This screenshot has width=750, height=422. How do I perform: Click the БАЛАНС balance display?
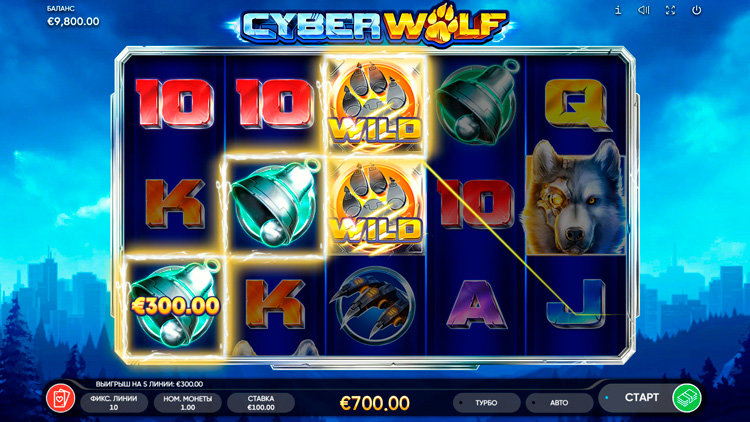(73, 16)
